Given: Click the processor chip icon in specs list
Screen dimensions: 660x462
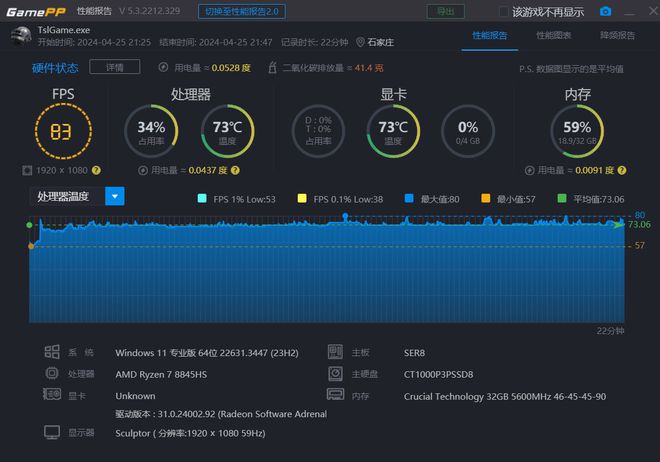Looking at the screenshot, I should click(52, 373).
